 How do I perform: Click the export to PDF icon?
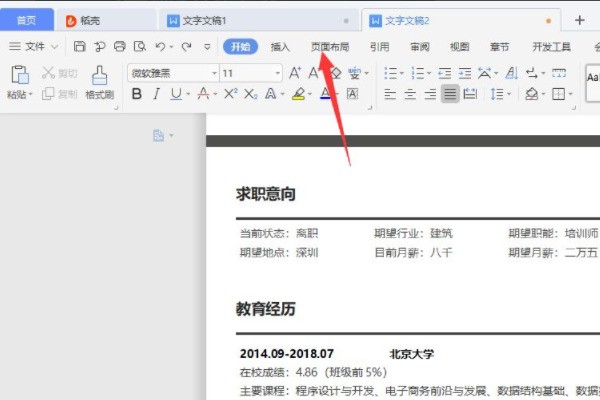coord(100,47)
